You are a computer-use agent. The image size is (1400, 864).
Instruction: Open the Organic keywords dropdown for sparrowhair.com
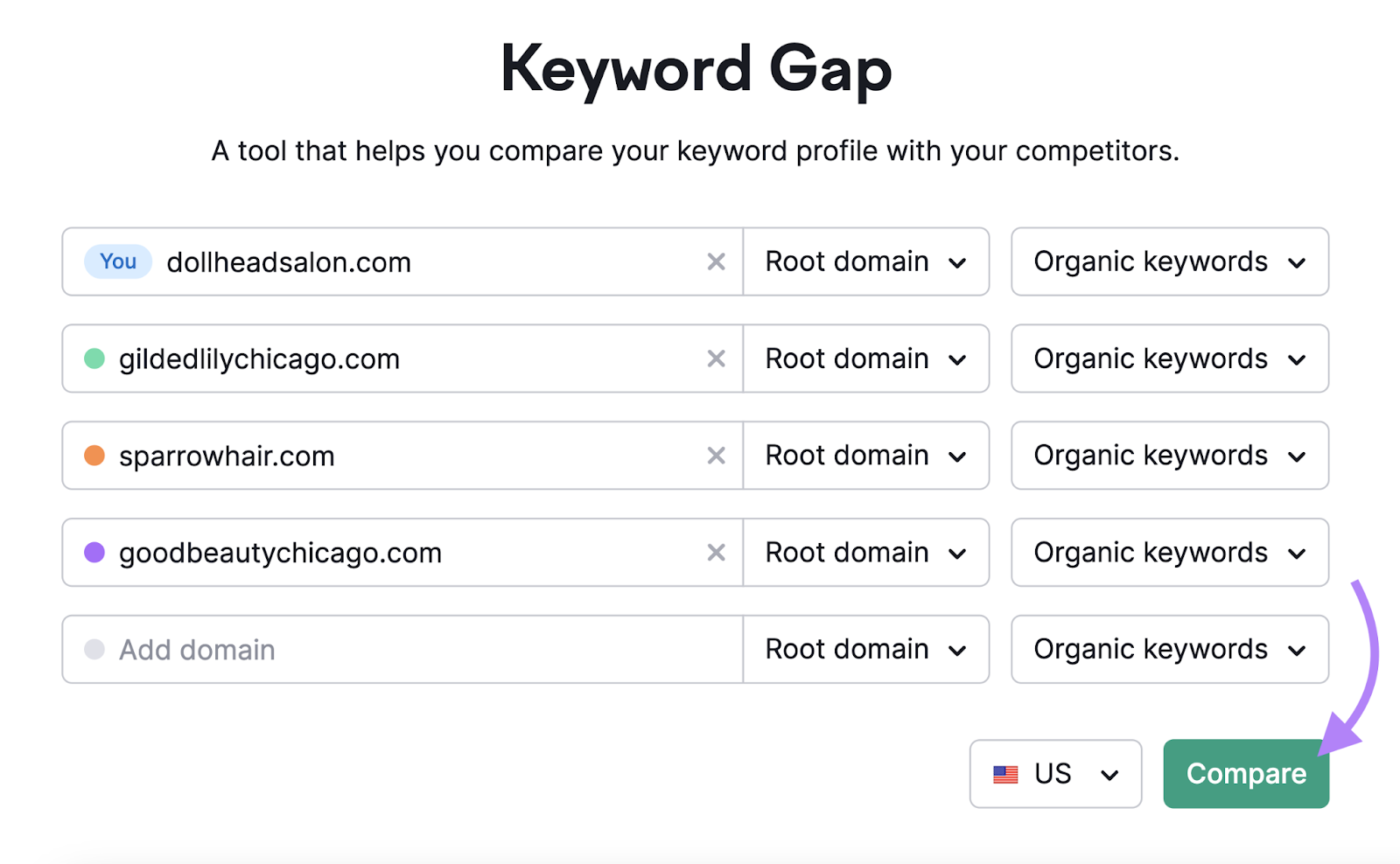point(1169,456)
